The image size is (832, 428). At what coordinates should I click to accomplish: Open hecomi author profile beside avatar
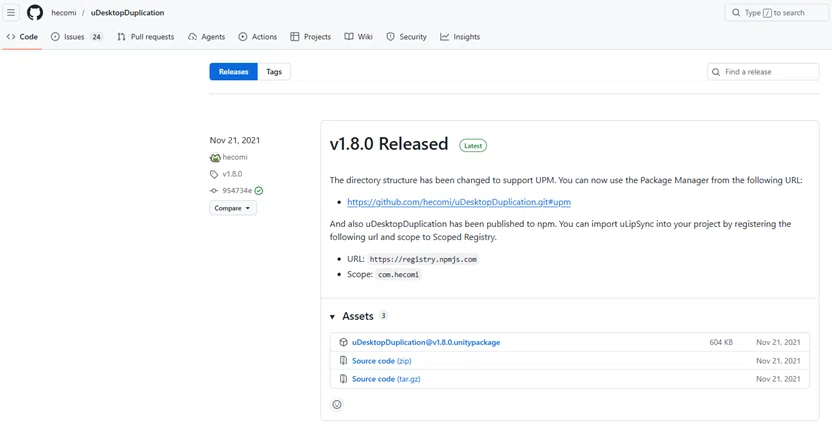(235, 157)
